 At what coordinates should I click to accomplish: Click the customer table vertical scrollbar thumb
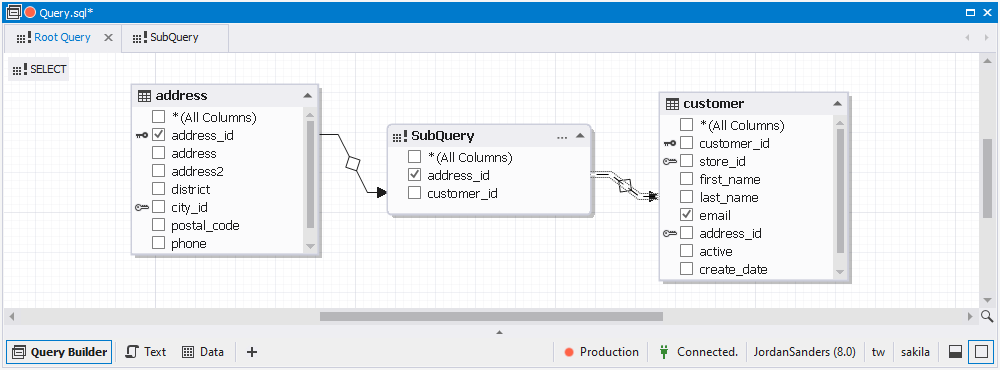pos(840,191)
